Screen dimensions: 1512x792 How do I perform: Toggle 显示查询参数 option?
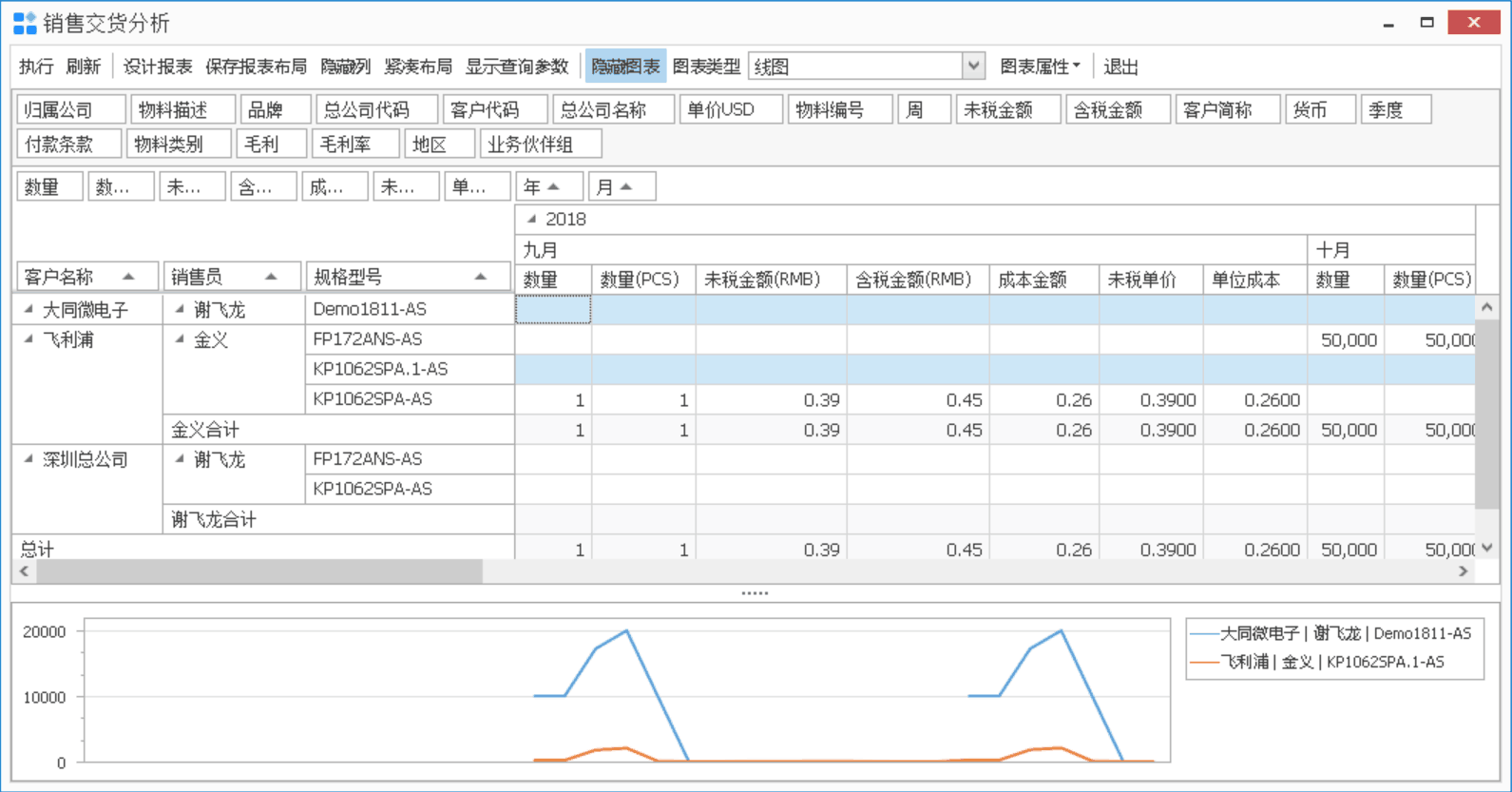click(516, 67)
